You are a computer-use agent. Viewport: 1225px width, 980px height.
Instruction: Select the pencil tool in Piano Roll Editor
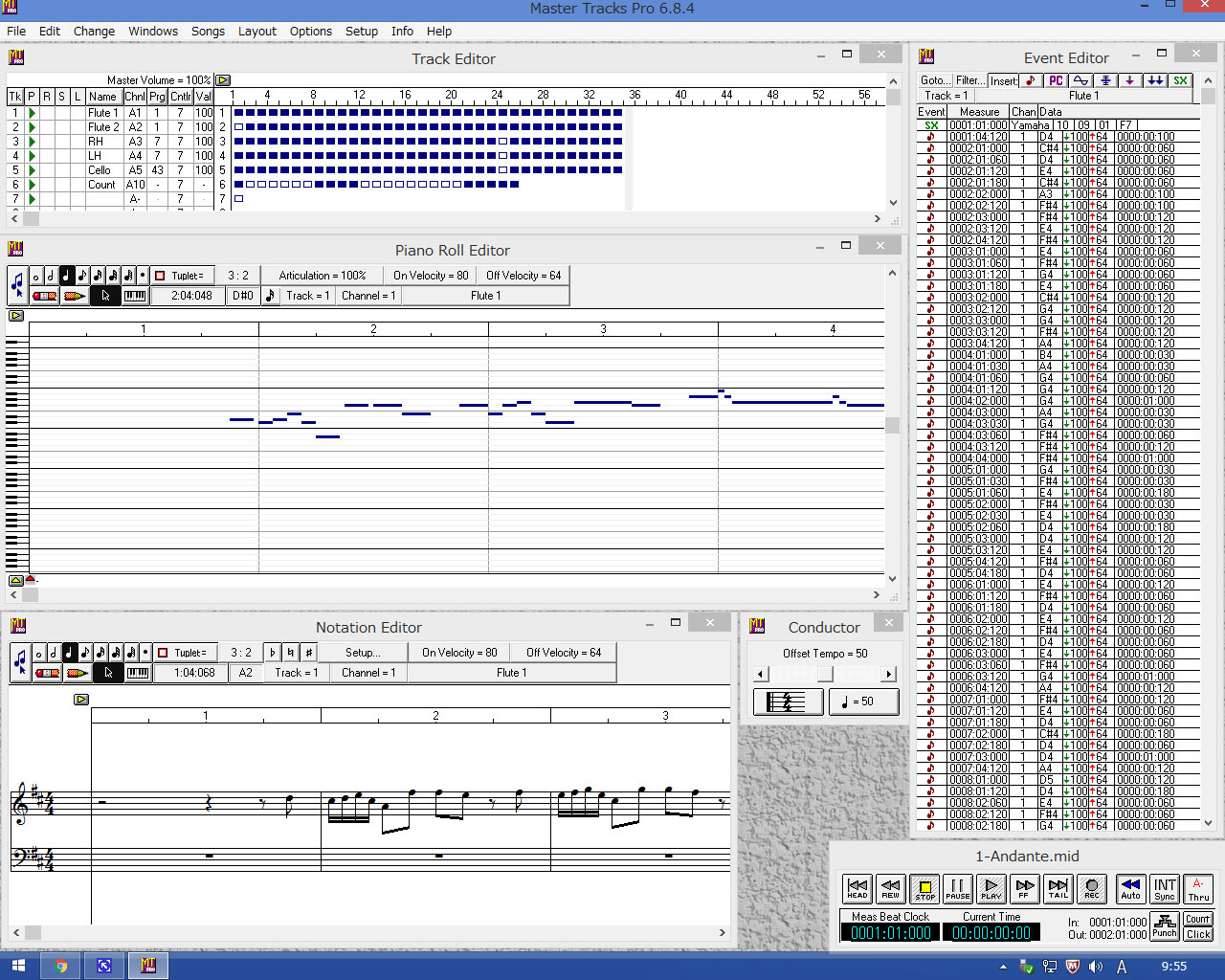pos(75,296)
